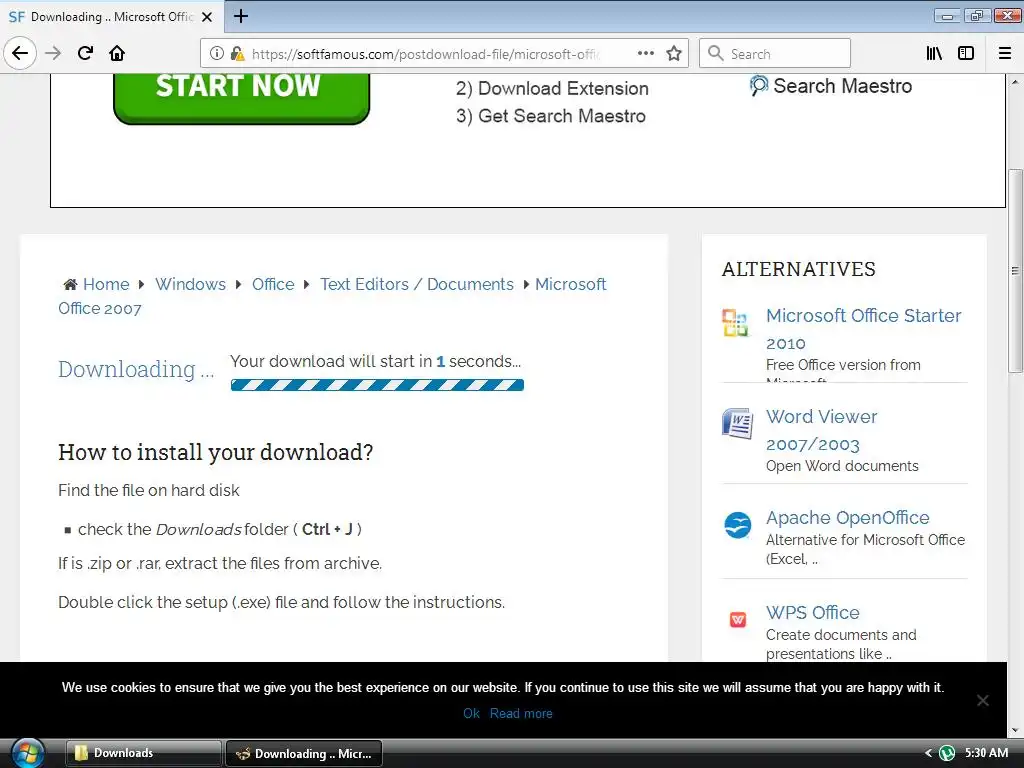Open the Library icon in toolbar
The height and width of the screenshot is (768, 1024).
coord(935,53)
